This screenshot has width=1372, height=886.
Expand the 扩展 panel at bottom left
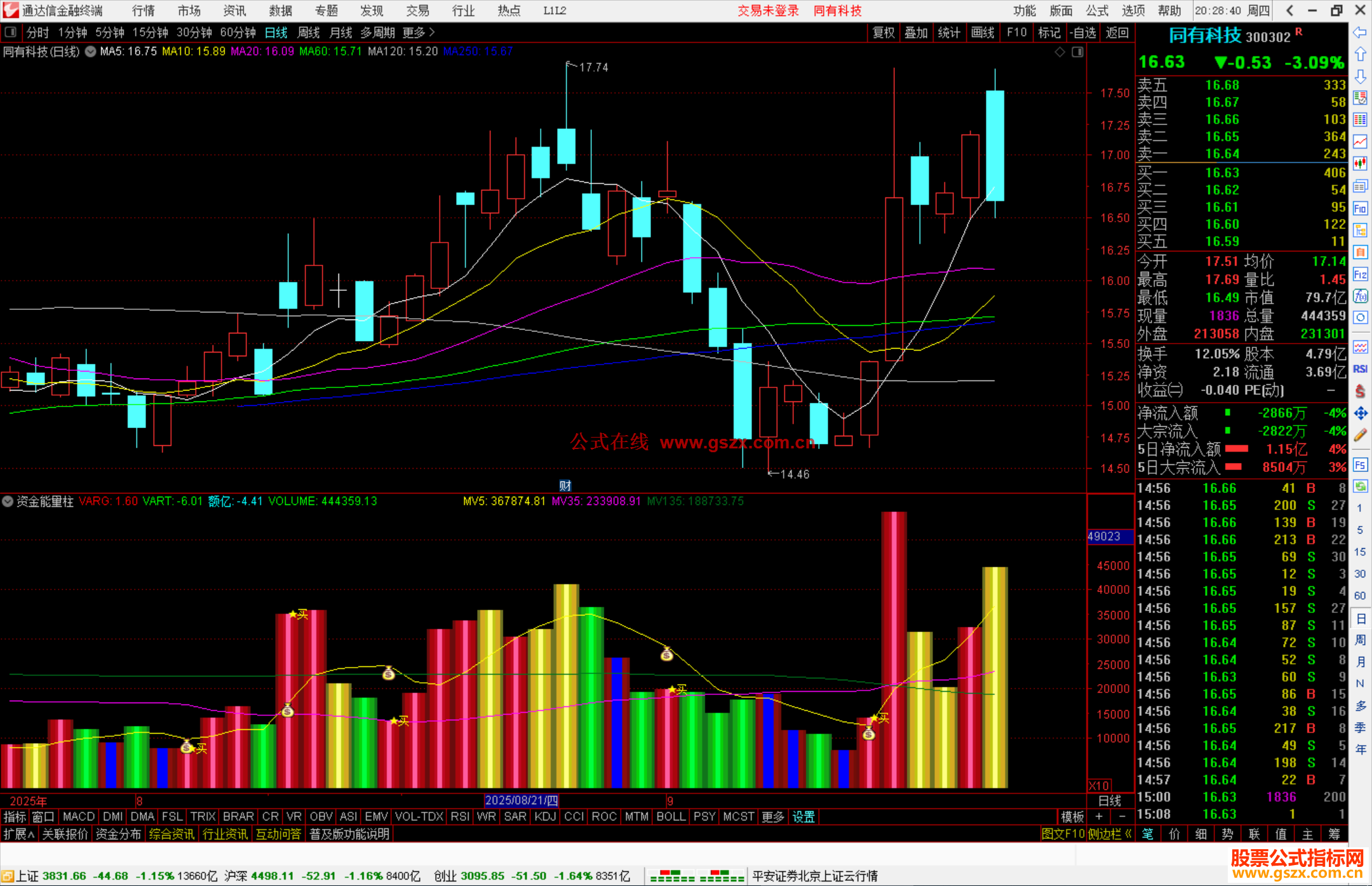click(x=19, y=834)
